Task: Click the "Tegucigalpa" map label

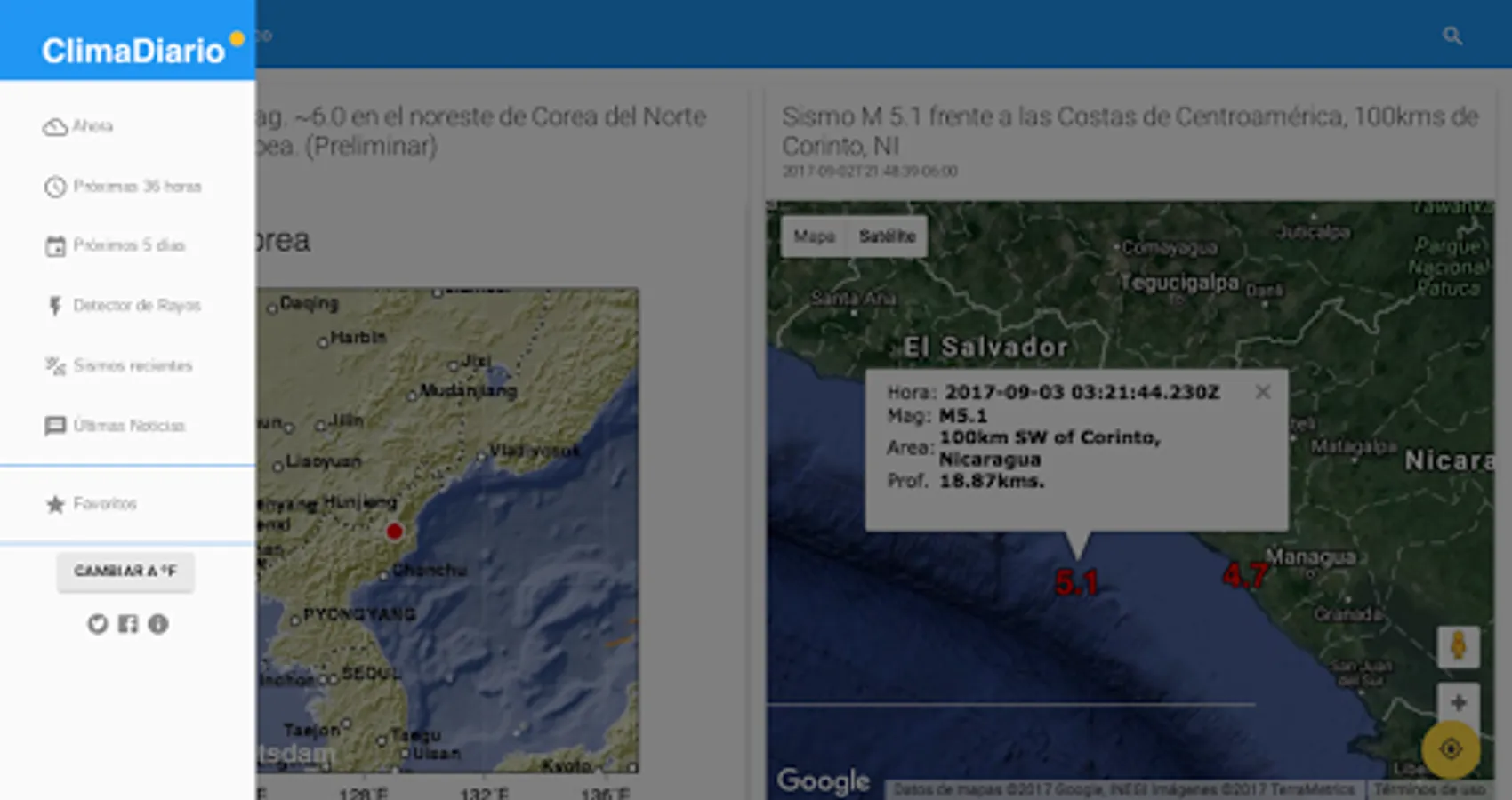Action: [1179, 283]
